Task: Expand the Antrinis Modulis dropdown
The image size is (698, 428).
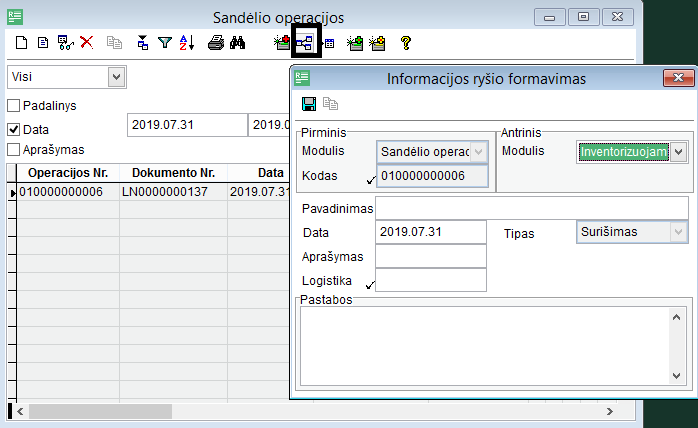Action: 679,152
